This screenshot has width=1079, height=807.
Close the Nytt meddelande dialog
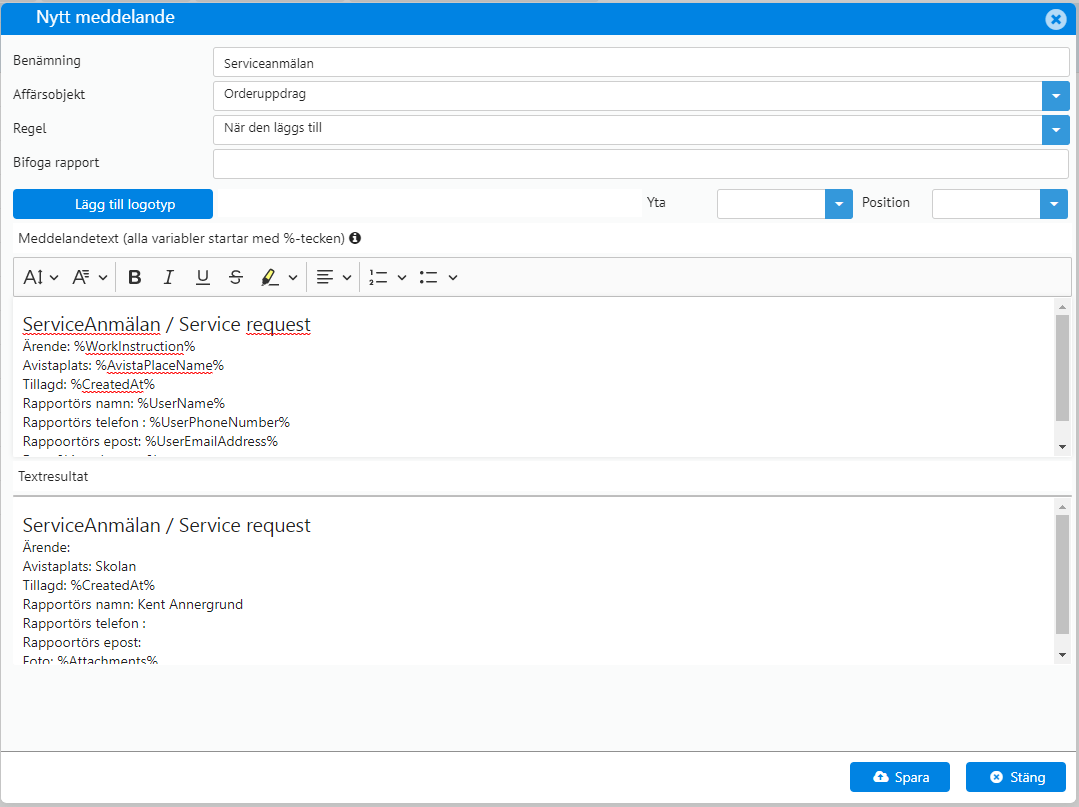1056,19
